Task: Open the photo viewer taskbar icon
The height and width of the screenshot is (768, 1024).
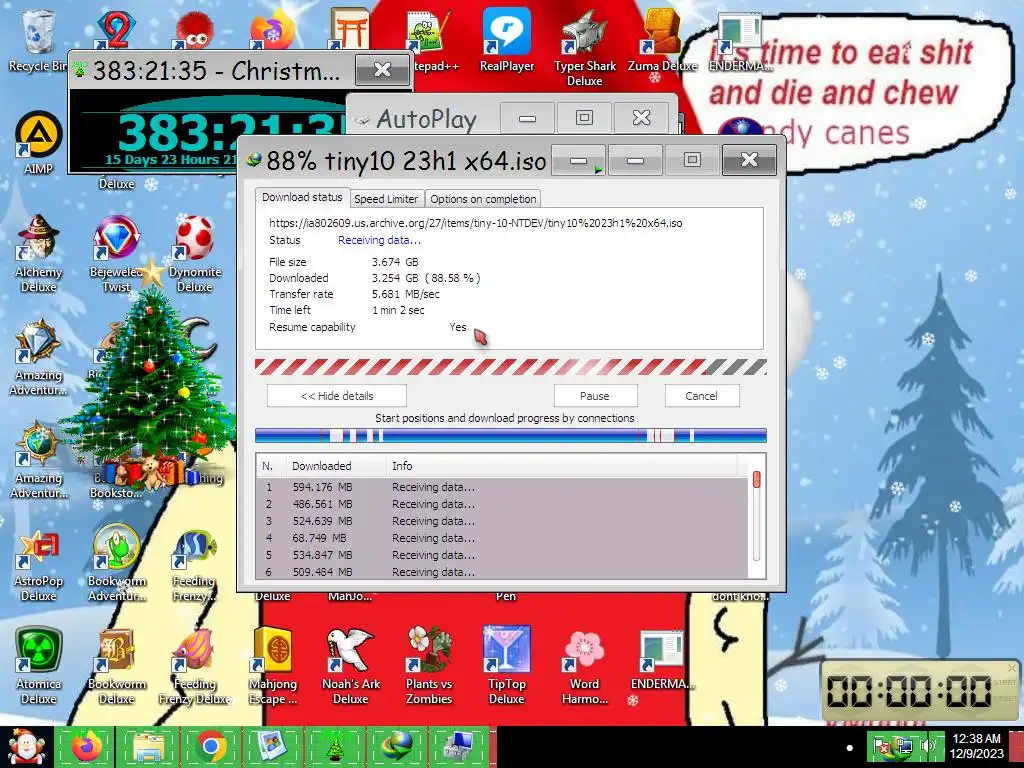Action: pos(272,747)
